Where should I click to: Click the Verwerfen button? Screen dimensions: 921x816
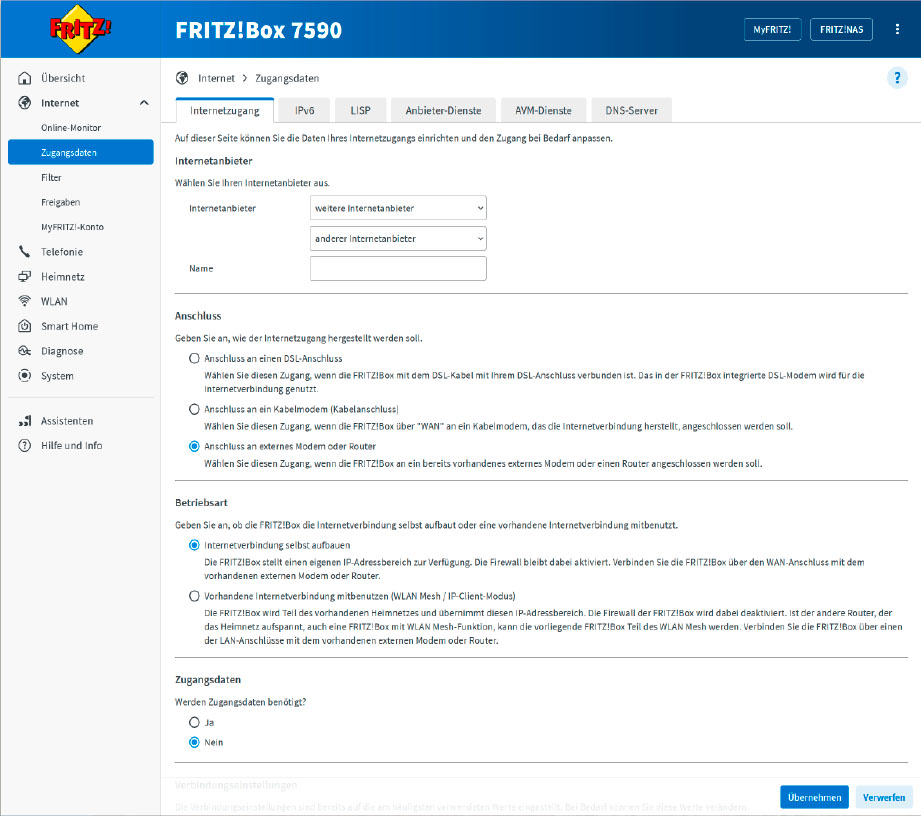[x=883, y=797]
